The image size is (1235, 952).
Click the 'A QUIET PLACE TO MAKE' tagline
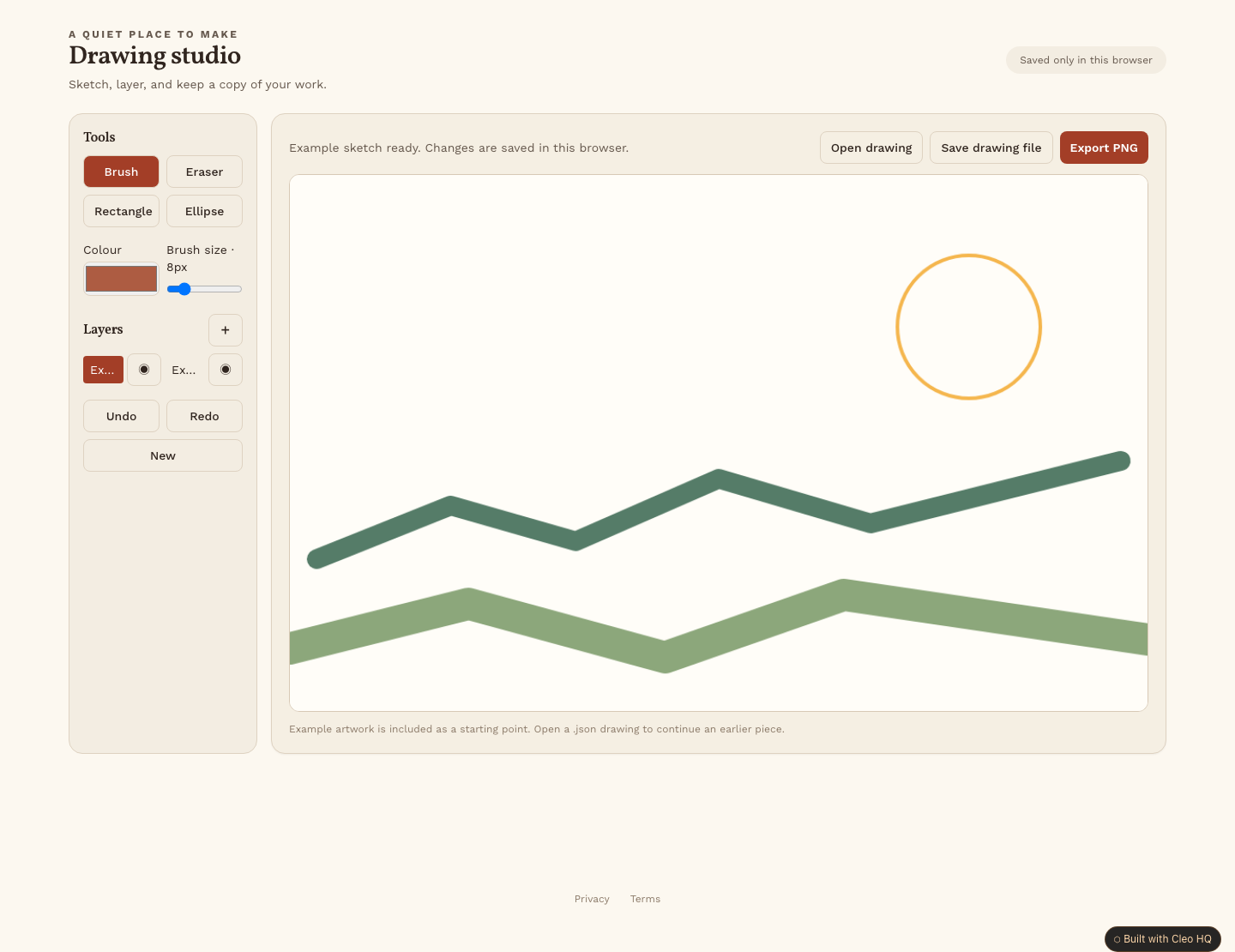154,34
